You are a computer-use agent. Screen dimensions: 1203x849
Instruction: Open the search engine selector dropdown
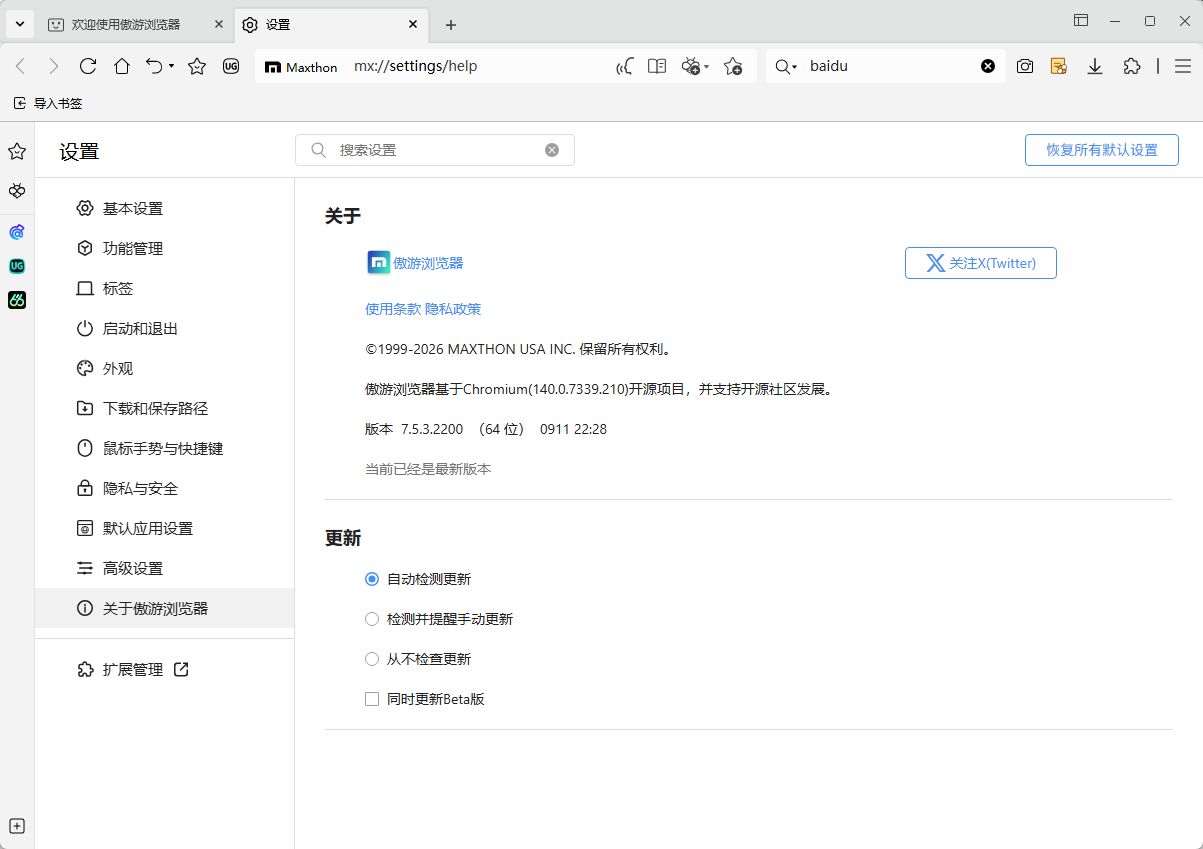pyautogui.click(x=786, y=66)
